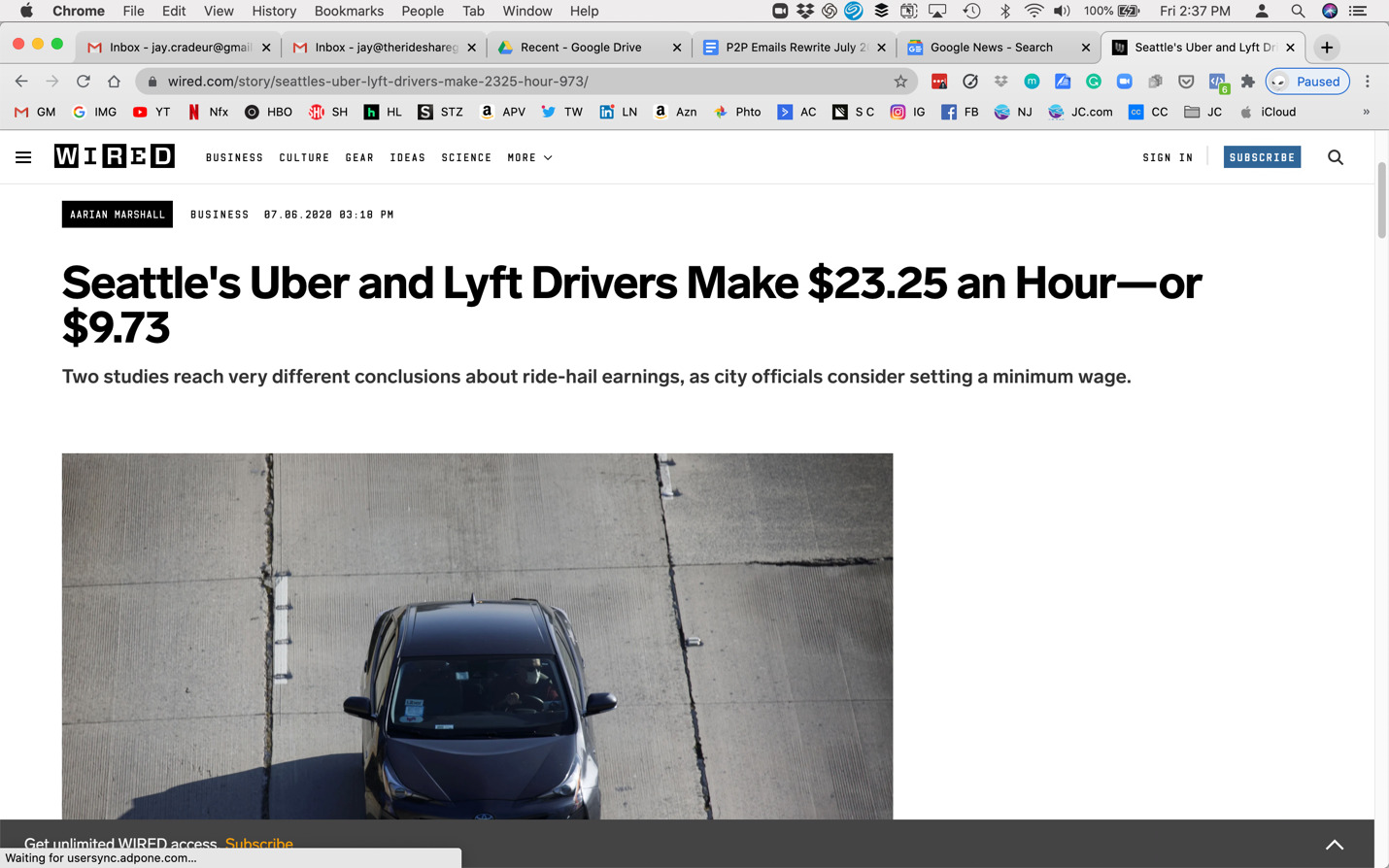Bookmark this page with the star icon
This screenshot has height=868, width=1389.
[x=900, y=82]
